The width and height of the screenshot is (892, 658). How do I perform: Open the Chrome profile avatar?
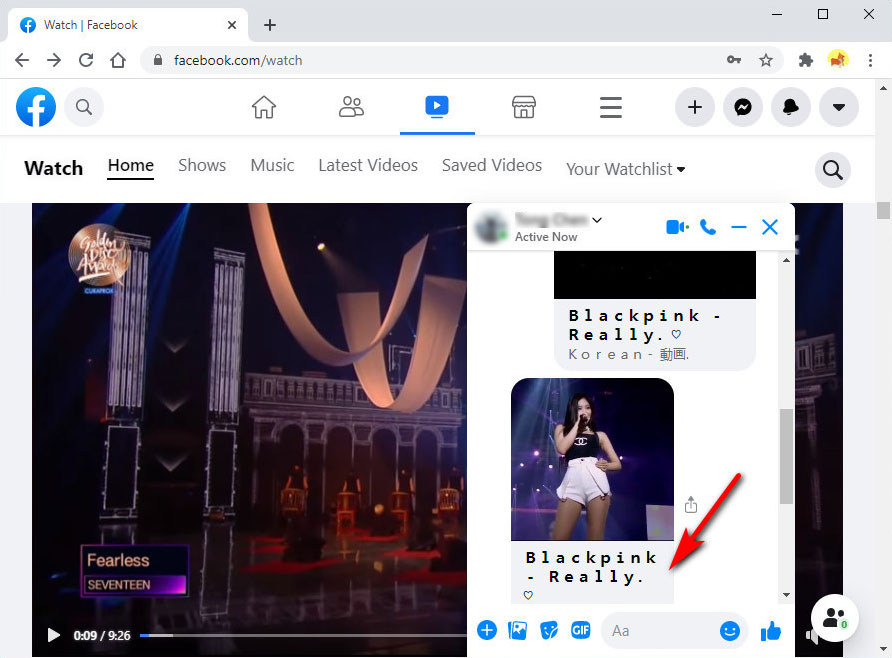(838, 59)
